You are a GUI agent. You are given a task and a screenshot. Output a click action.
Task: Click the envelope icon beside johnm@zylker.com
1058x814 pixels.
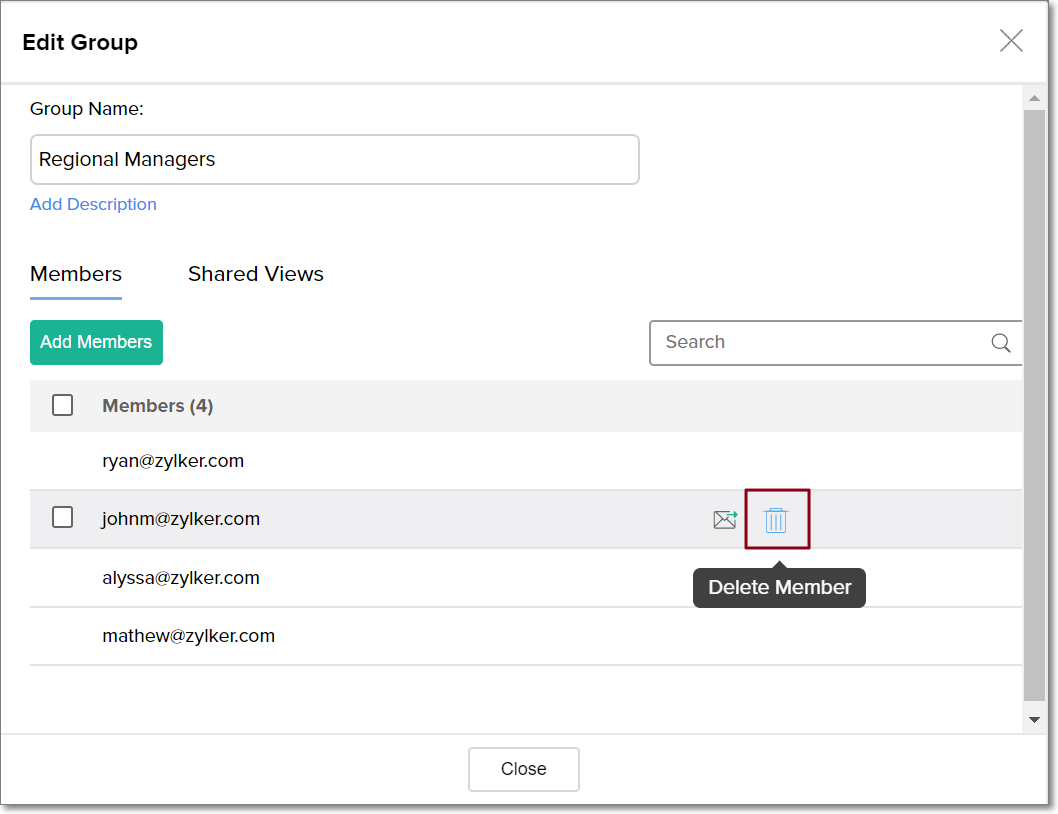725,519
